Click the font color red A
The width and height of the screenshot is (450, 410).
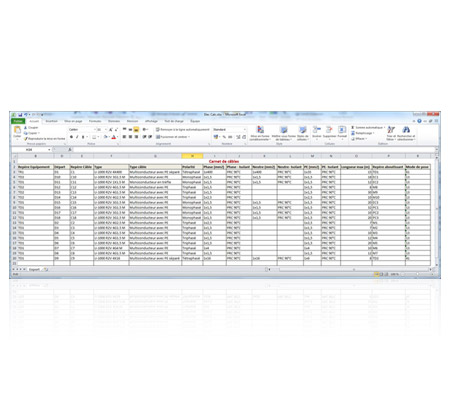coord(114,137)
